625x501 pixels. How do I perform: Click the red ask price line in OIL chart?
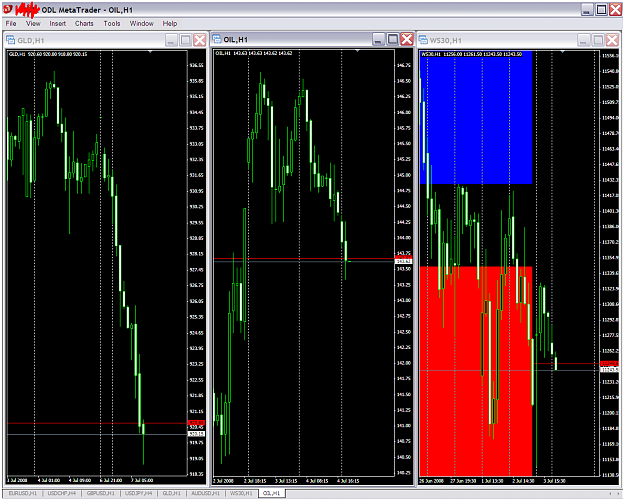304,259
